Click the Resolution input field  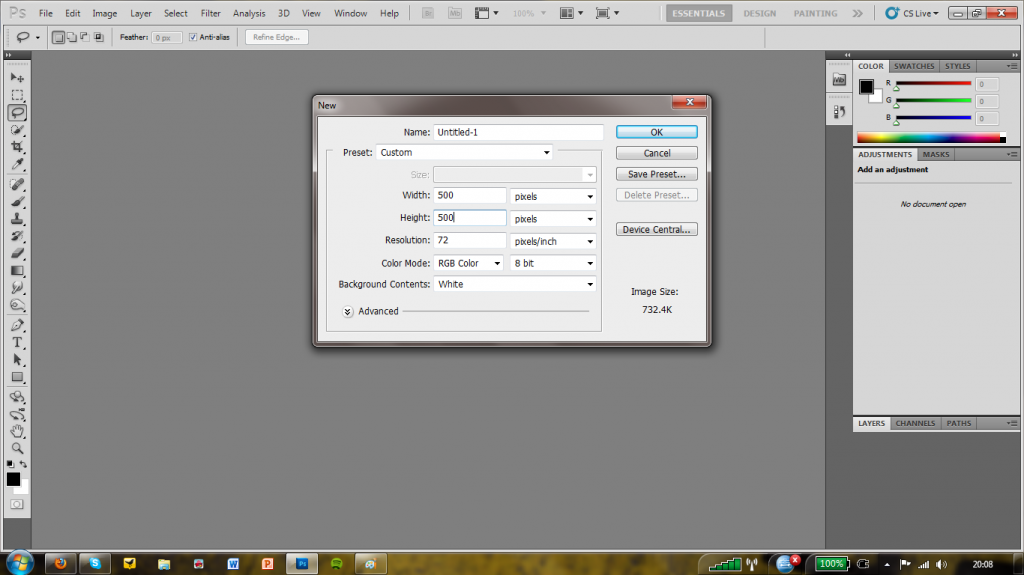click(x=470, y=240)
